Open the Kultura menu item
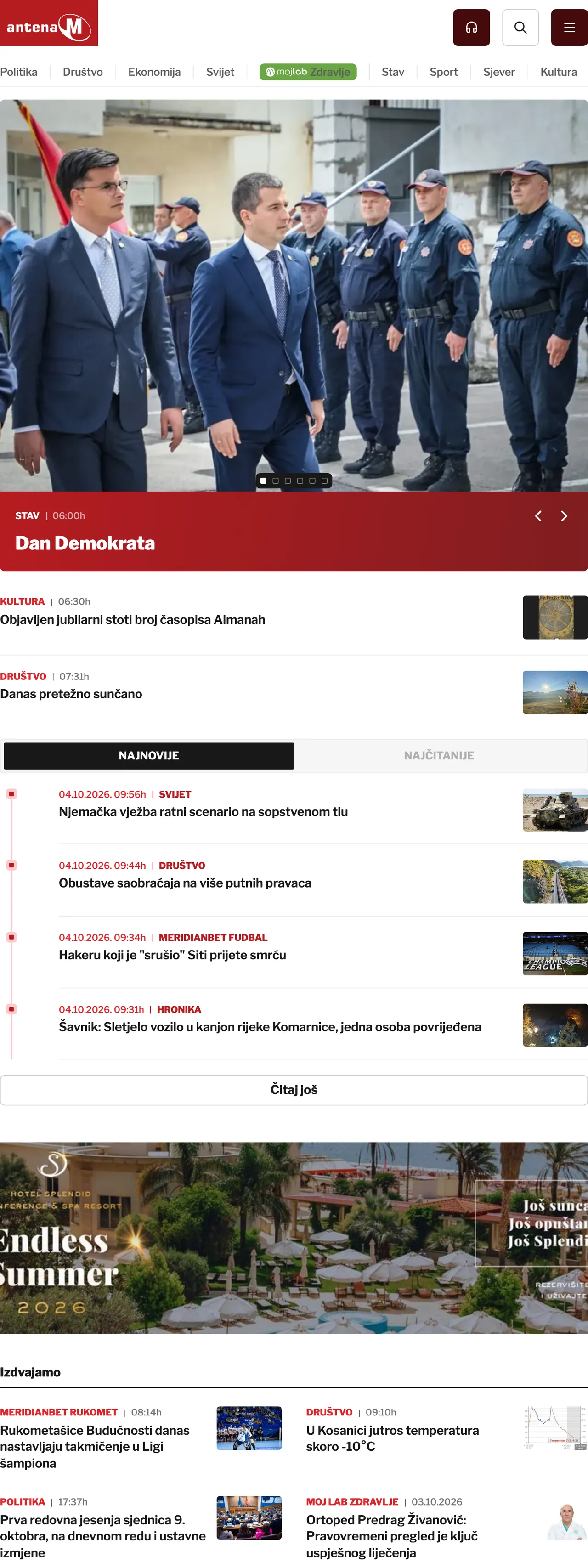The image size is (588, 1568). (x=558, y=72)
